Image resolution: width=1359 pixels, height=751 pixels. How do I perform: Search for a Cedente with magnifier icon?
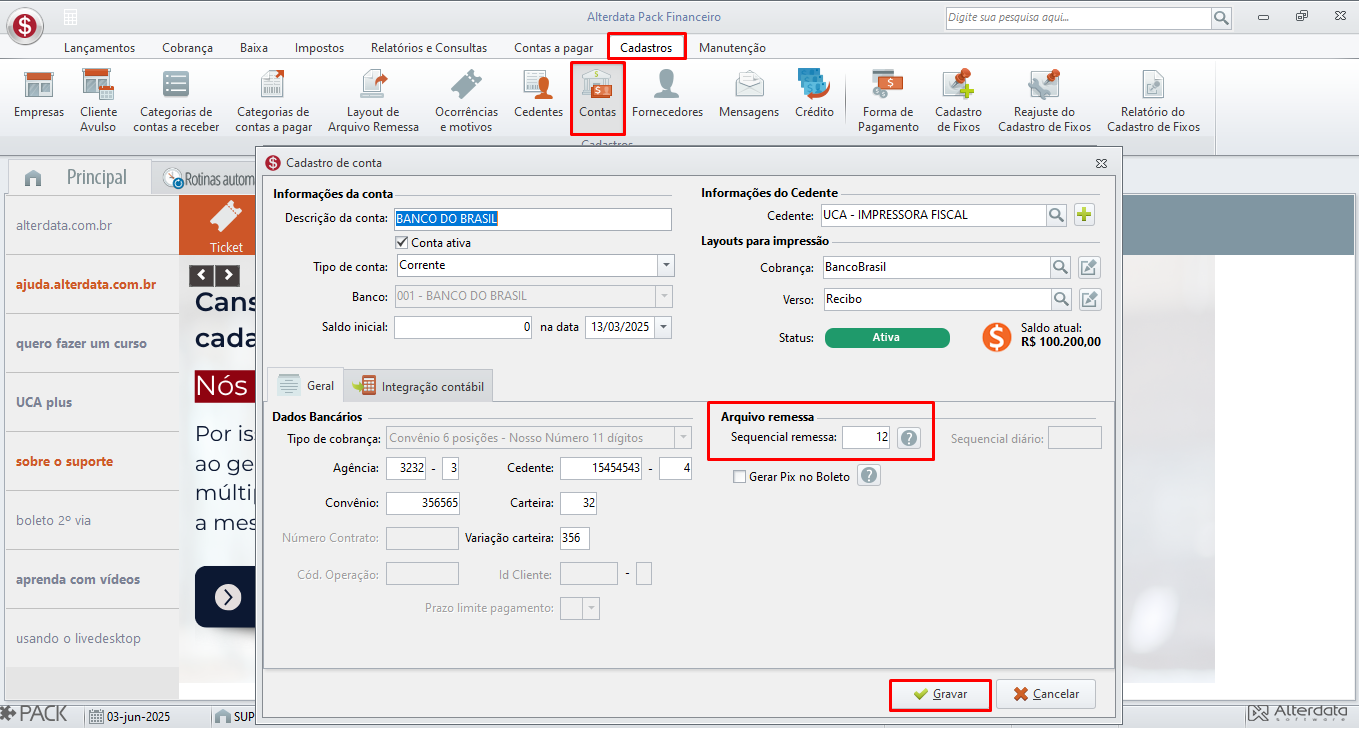click(1057, 214)
